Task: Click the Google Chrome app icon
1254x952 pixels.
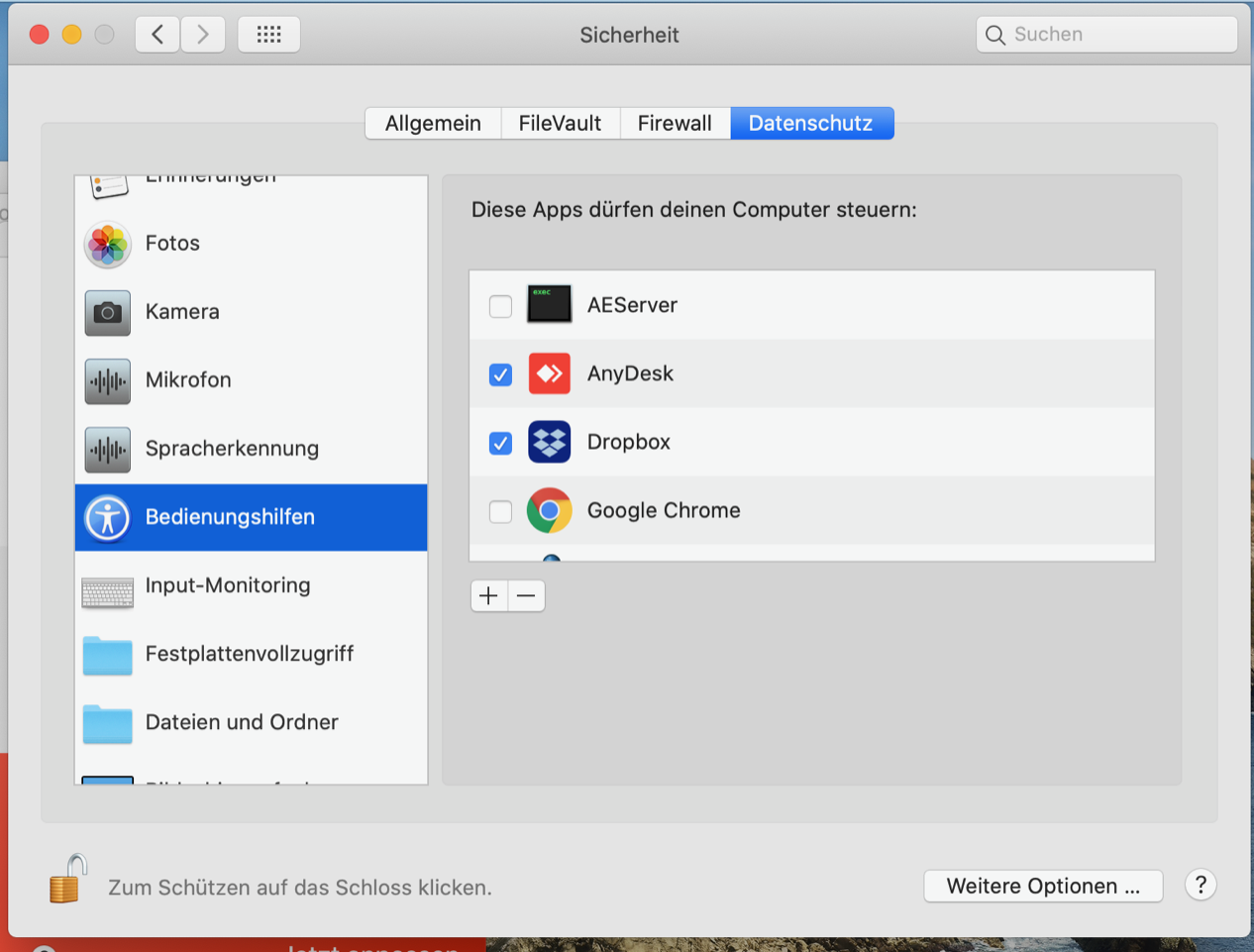Action: [x=550, y=510]
